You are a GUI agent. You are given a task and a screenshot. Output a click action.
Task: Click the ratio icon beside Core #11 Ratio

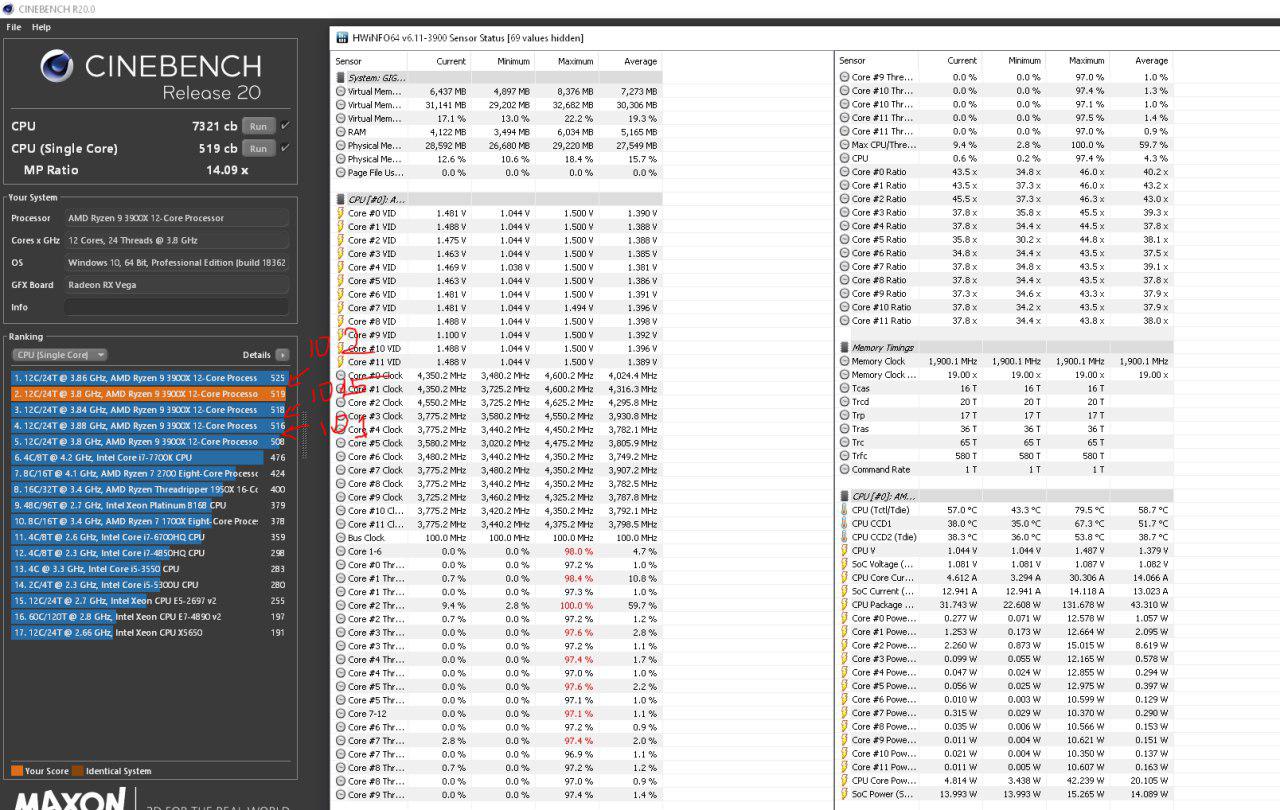tap(845, 321)
